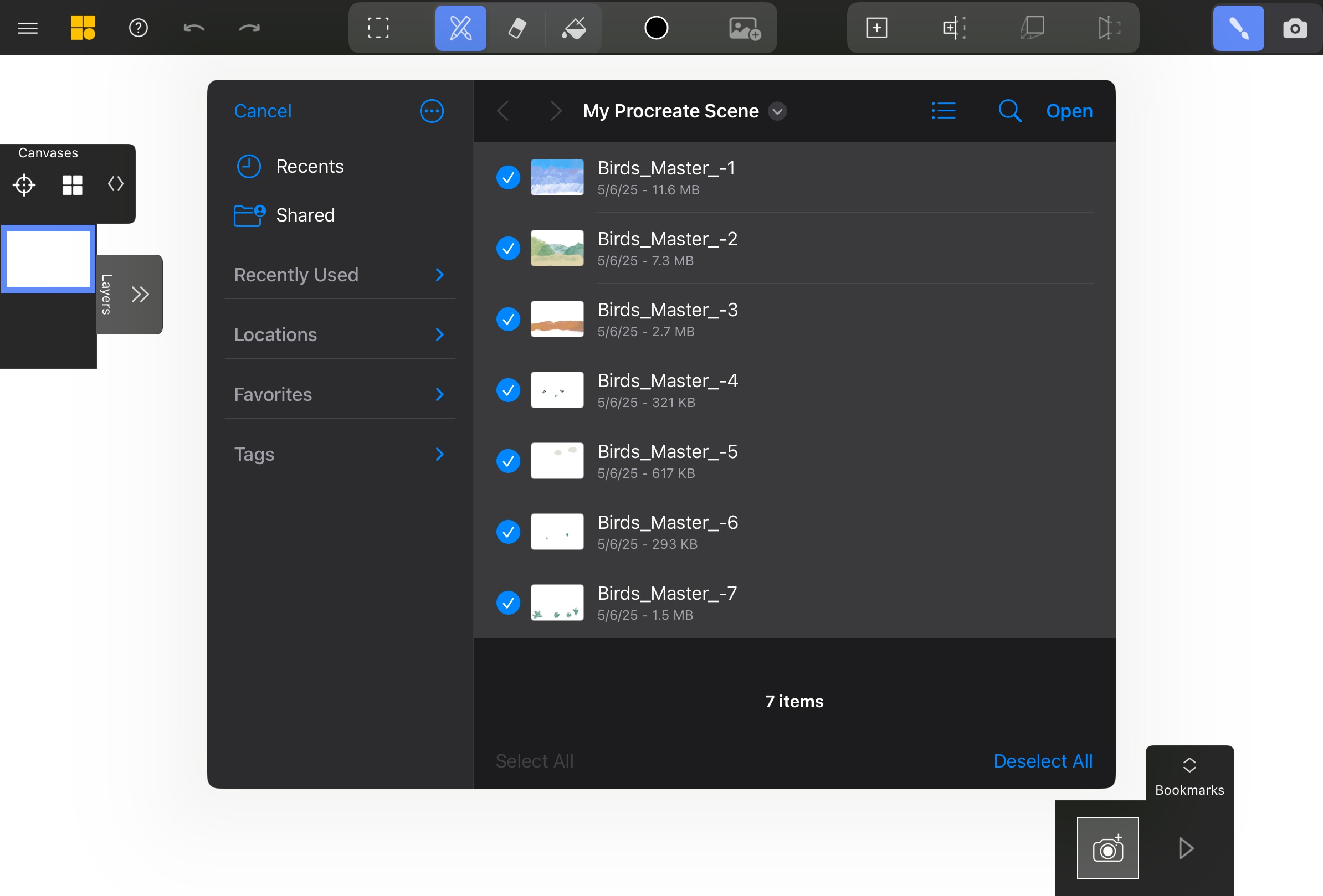The height and width of the screenshot is (896, 1323).
Task: Toggle the blue paint mode brush button
Action: [x=1238, y=28]
